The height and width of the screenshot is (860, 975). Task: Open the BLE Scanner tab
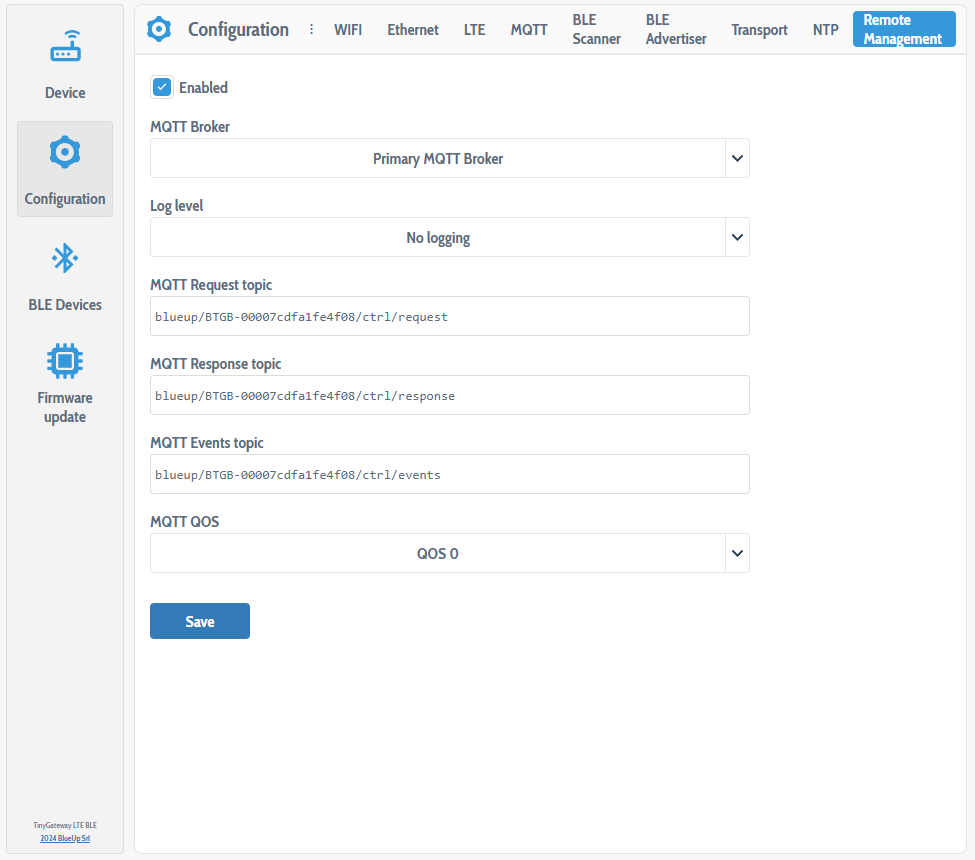tap(596, 29)
